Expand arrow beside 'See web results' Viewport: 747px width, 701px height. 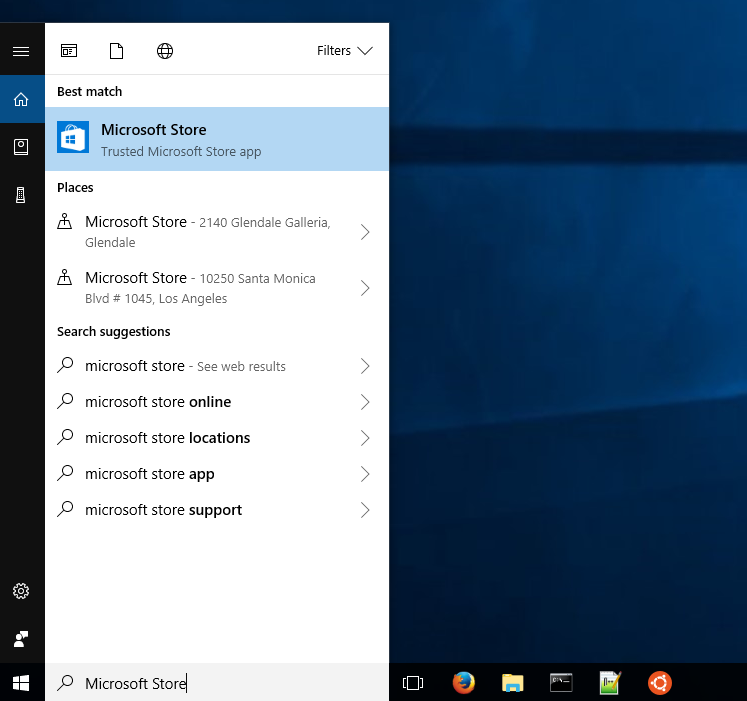coord(365,366)
